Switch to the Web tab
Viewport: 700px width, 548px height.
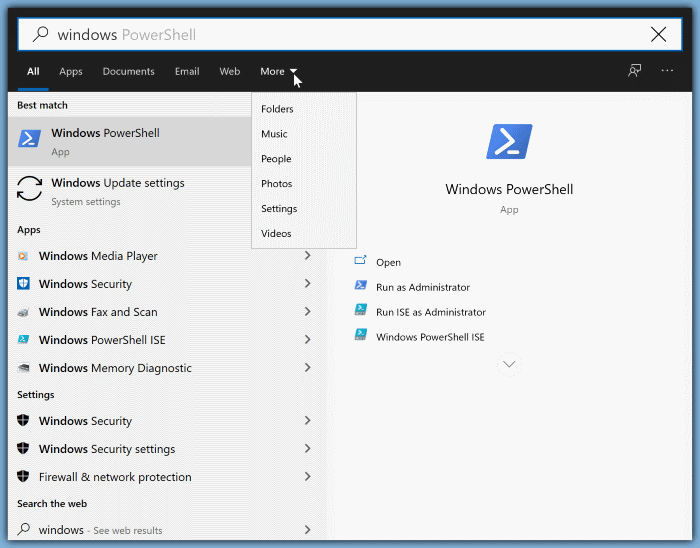coord(229,71)
